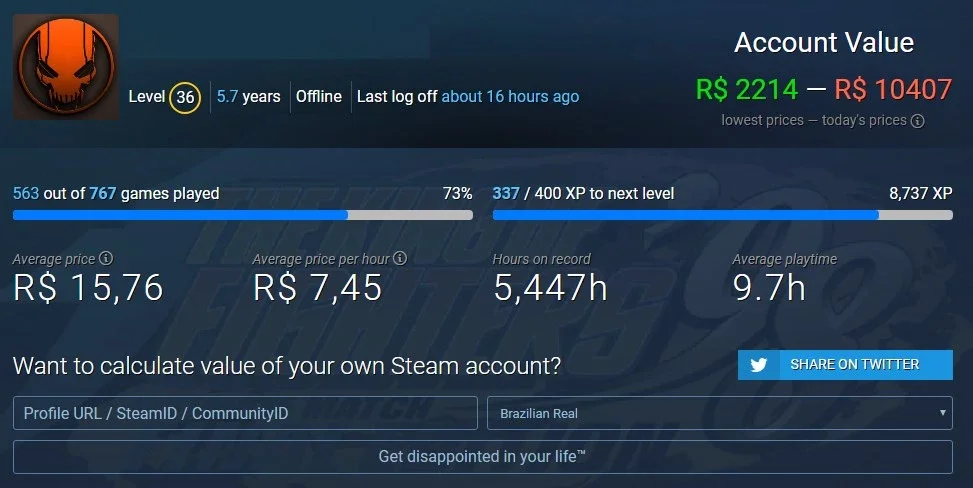Viewport: 973px width, 488px height.
Task: Click the 5.7 years account age link
Action: coord(227,96)
